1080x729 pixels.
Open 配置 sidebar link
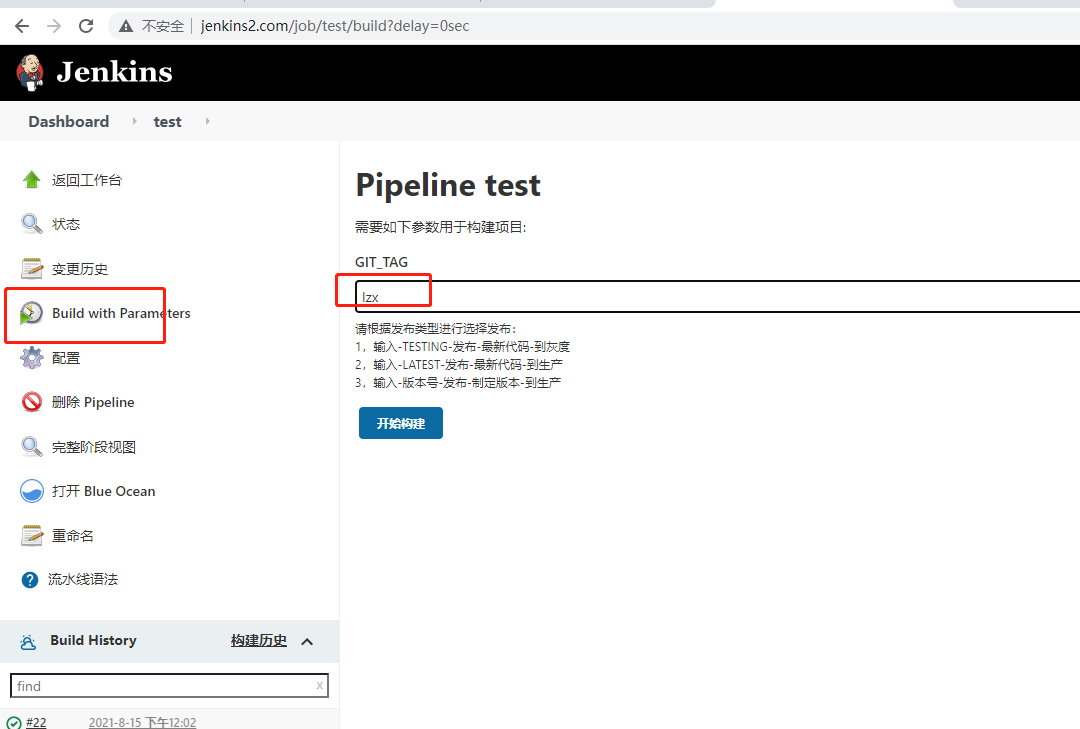point(66,358)
